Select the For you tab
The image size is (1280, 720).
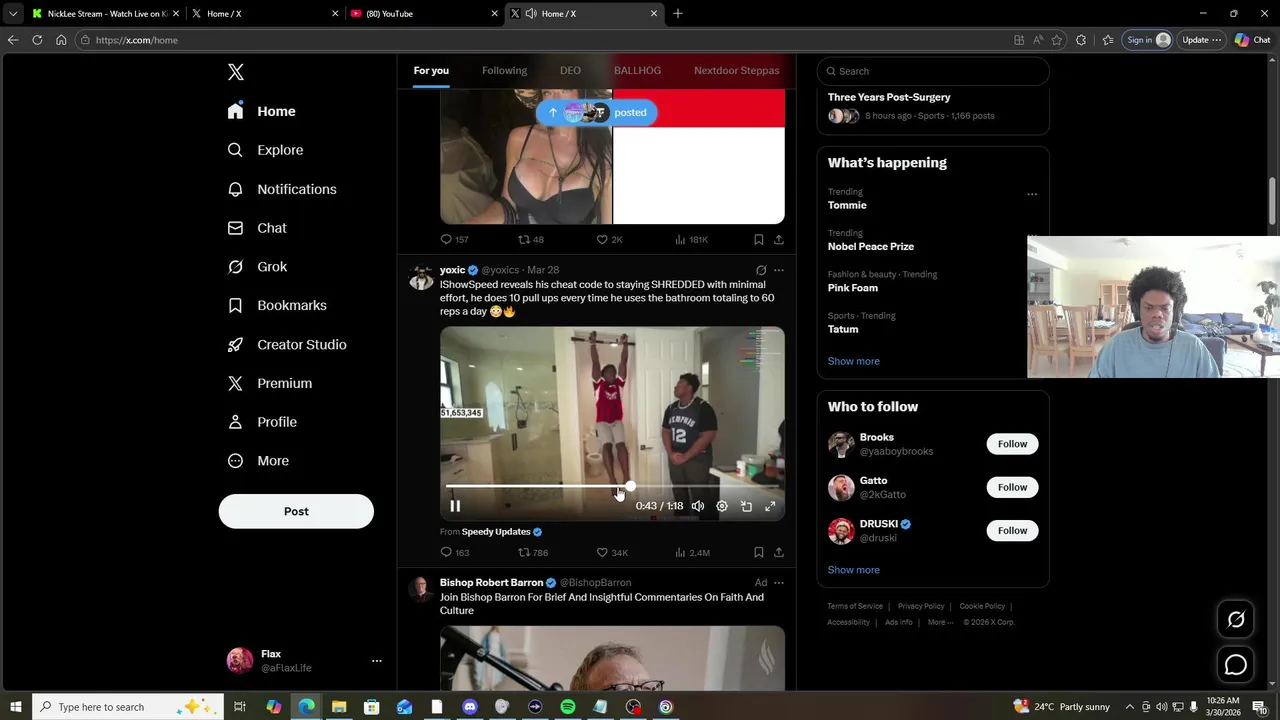431,70
